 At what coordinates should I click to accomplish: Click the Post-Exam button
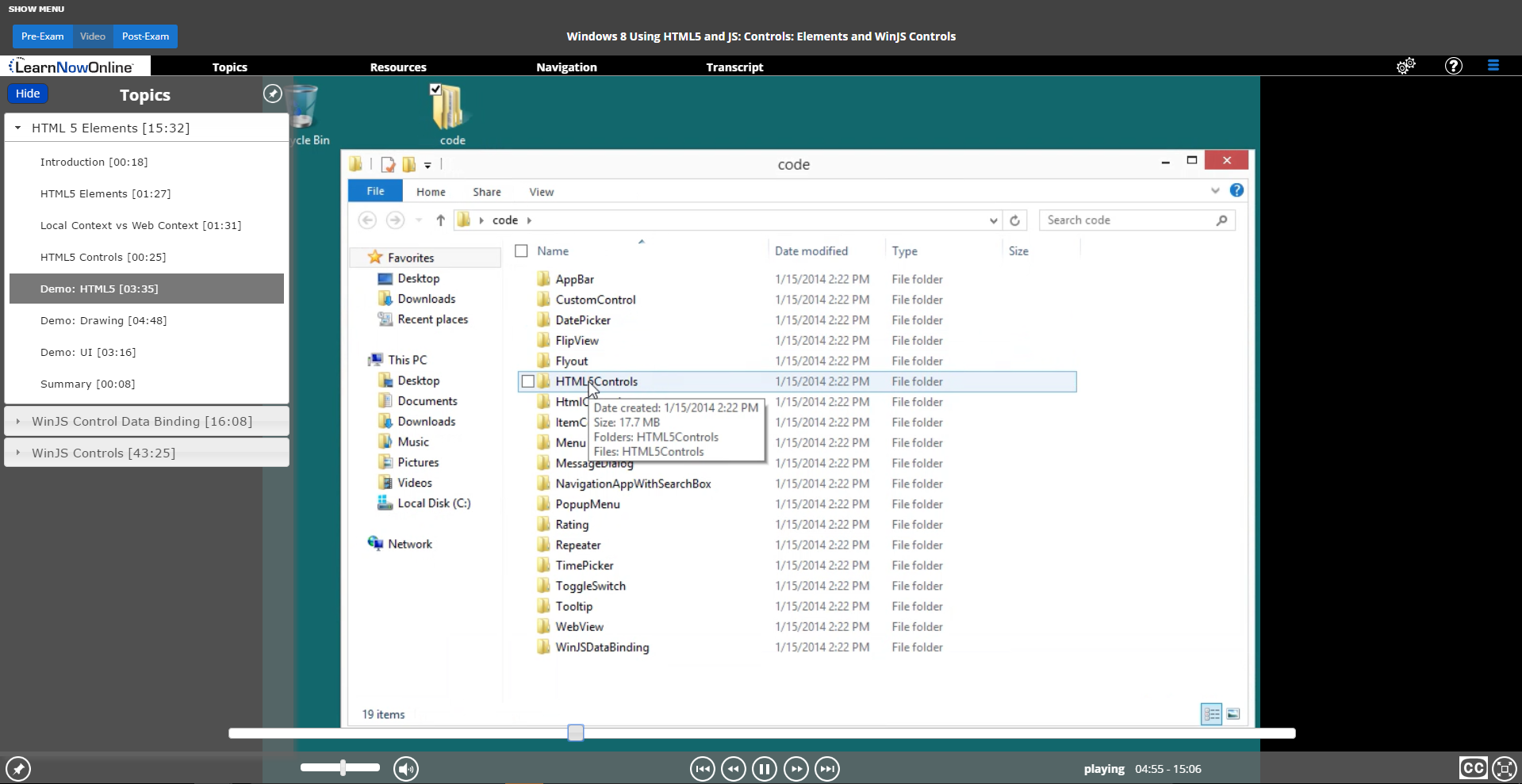click(x=144, y=36)
